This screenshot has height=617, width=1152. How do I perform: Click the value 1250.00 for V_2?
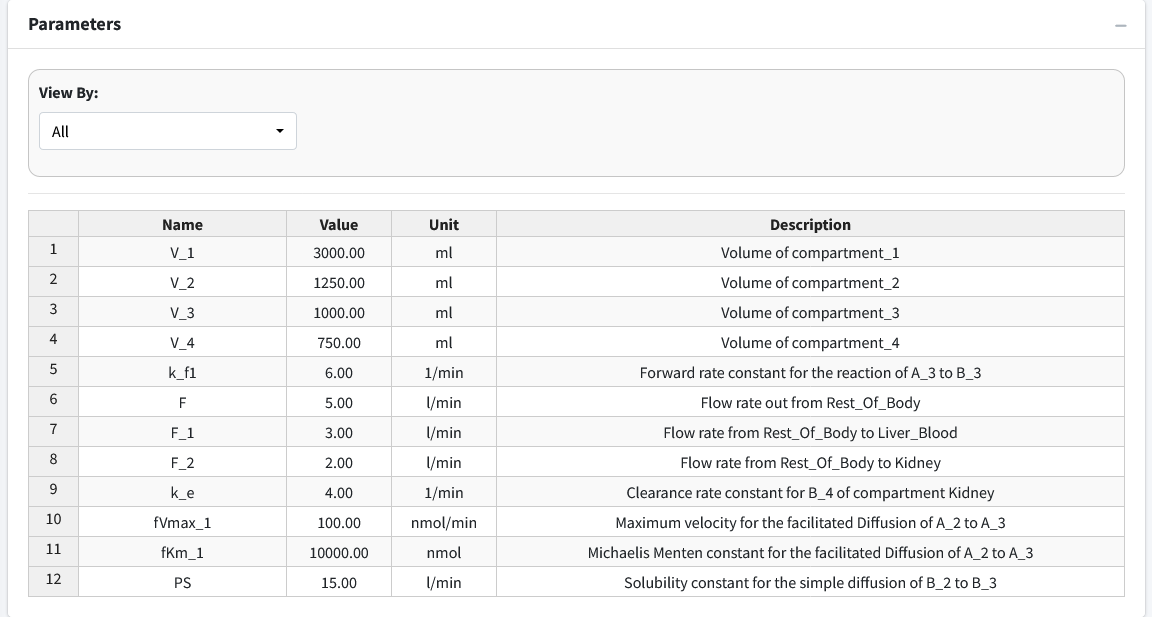(x=339, y=282)
